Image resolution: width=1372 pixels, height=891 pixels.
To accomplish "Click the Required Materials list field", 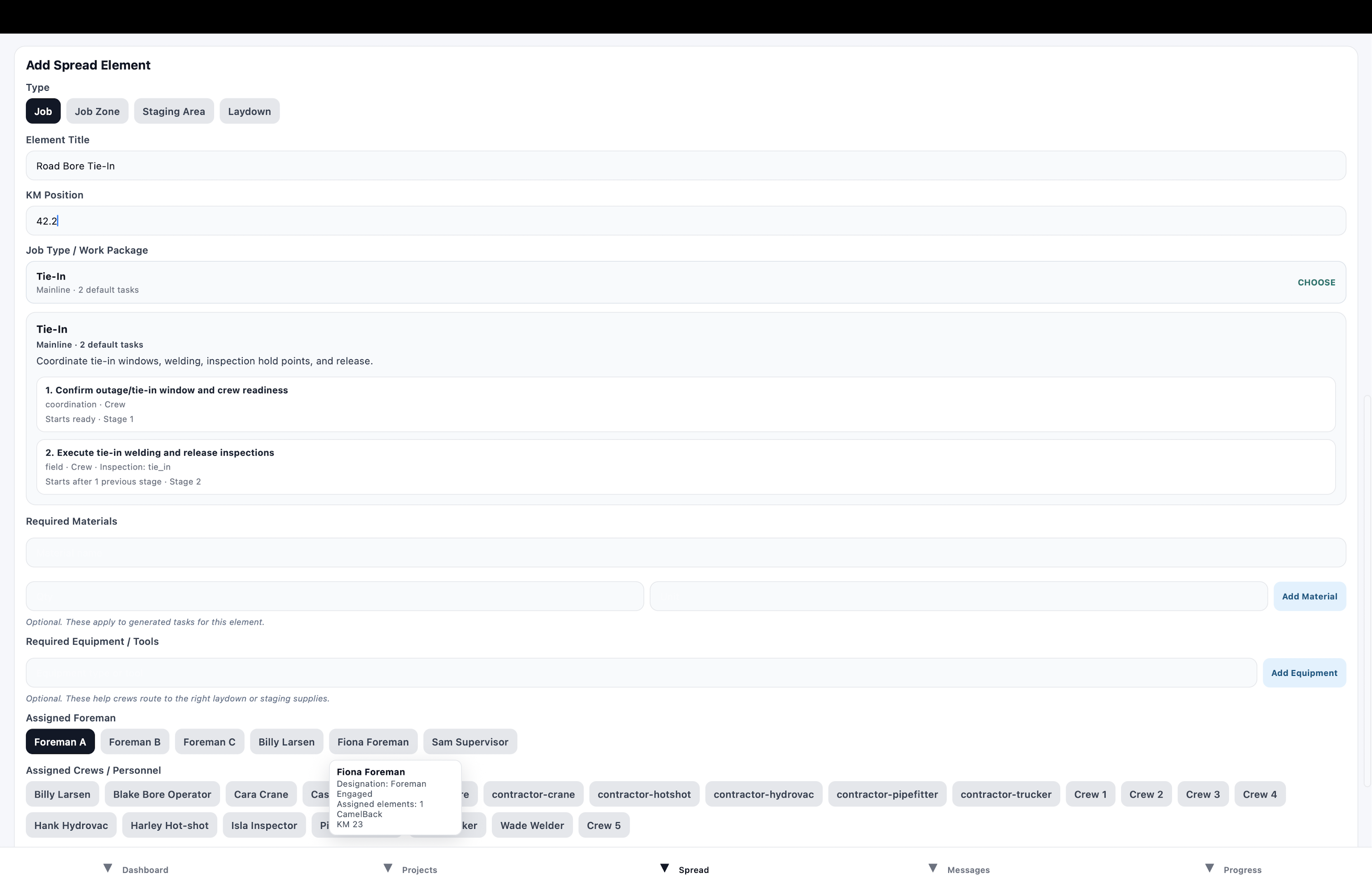I will tap(686, 553).
